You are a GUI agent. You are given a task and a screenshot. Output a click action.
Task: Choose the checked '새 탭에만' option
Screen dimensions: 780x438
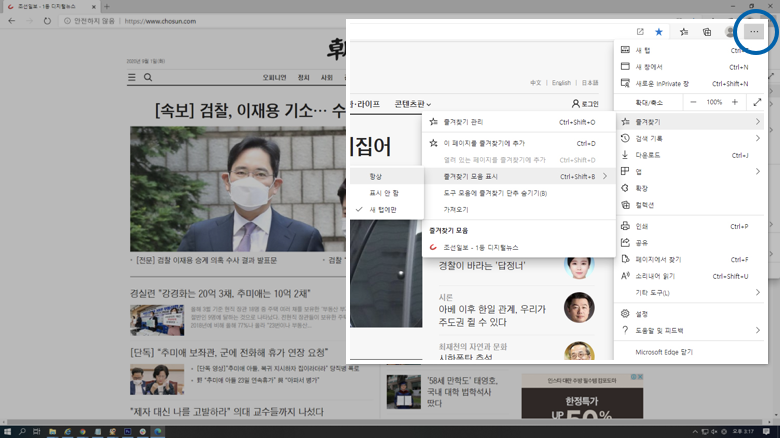(x=384, y=209)
